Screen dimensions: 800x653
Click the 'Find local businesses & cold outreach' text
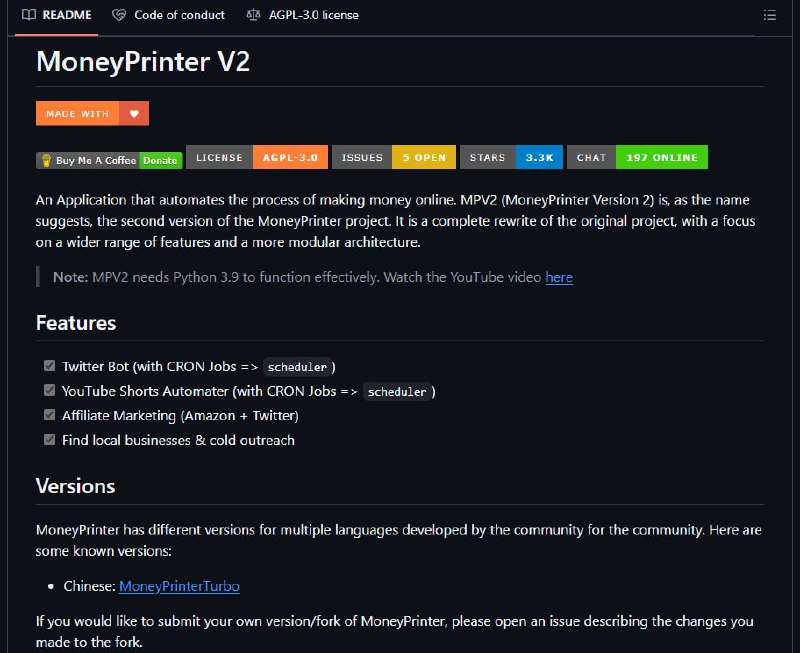coord(178,440)
